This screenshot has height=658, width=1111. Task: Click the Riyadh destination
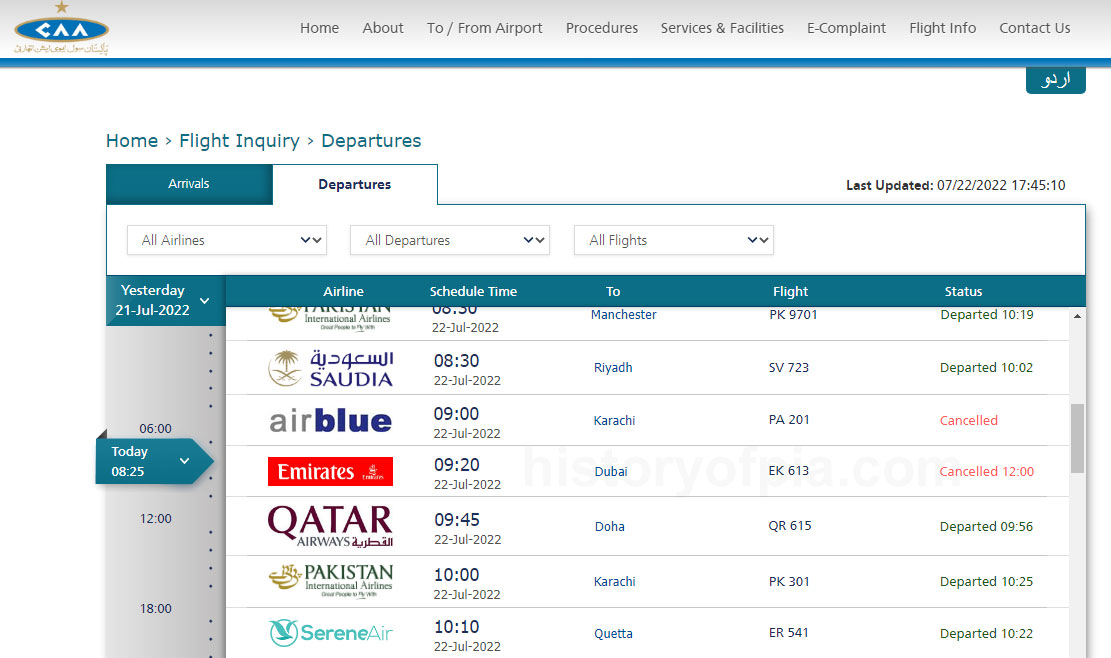pyautogui.click(x=613, y=368)
